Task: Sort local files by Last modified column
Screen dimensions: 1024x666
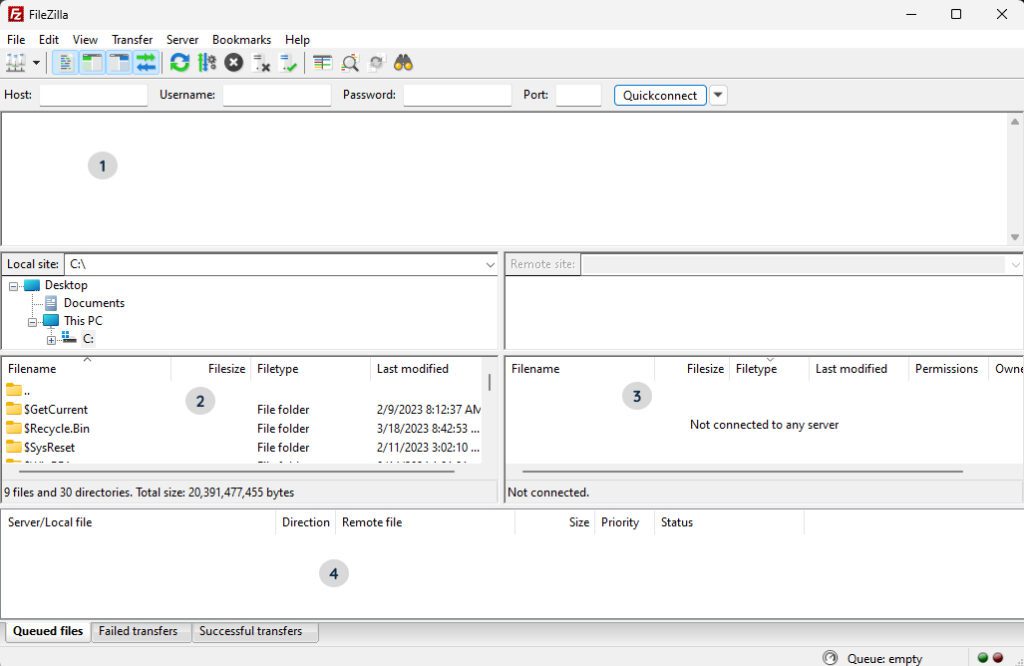Action: (426, 369)
